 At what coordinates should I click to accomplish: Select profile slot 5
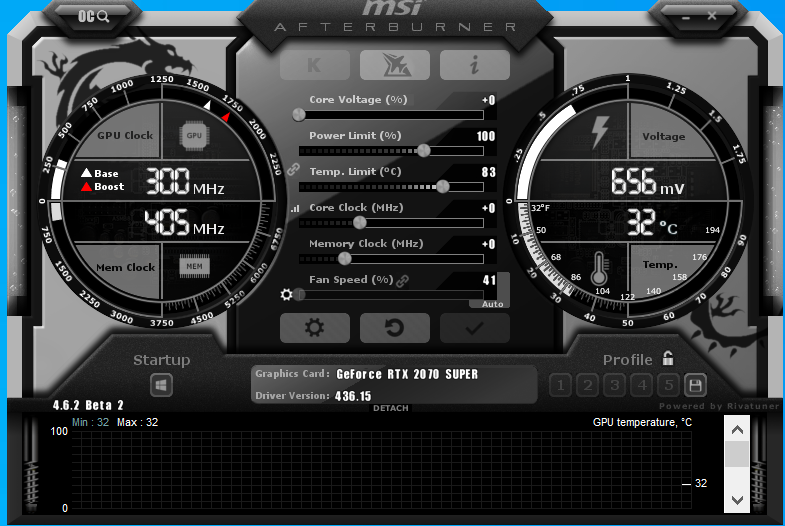tap(668, 385)
